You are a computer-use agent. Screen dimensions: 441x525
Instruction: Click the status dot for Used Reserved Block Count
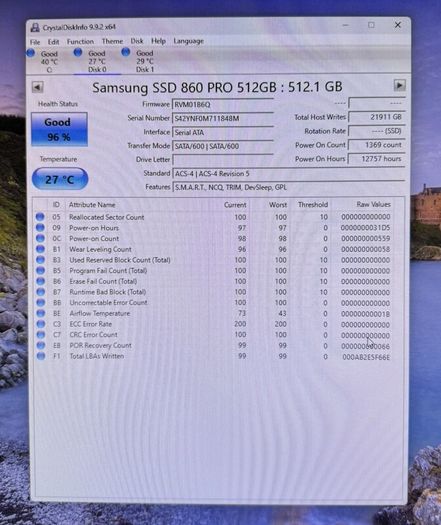41,260
